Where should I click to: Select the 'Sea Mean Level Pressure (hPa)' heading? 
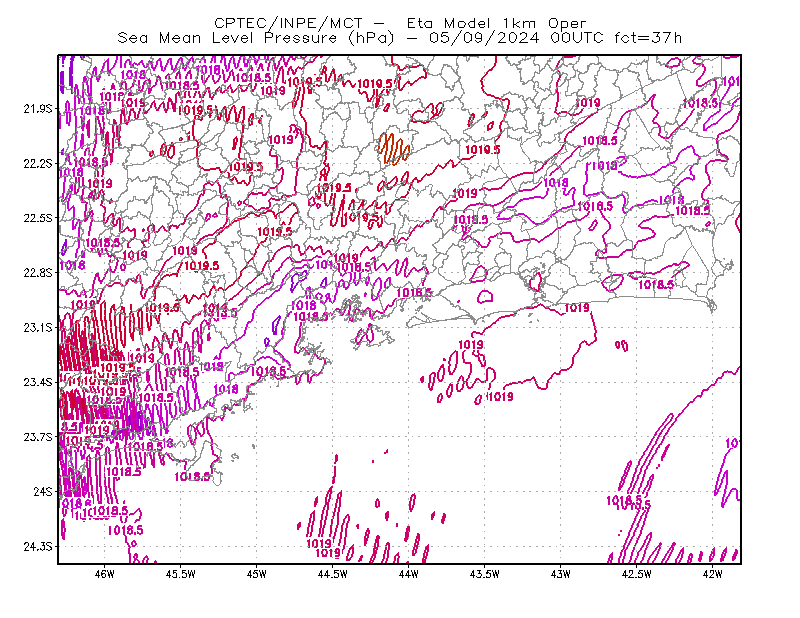(x=256, y=38)
